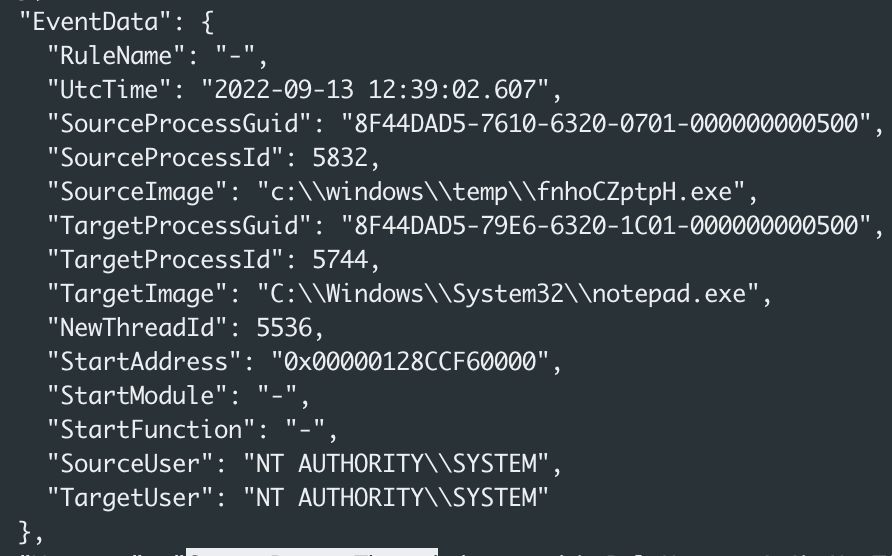Click the fnhoCZptpH.exe source image path
This screenshot has width=892, height=556.
point(501,192)
